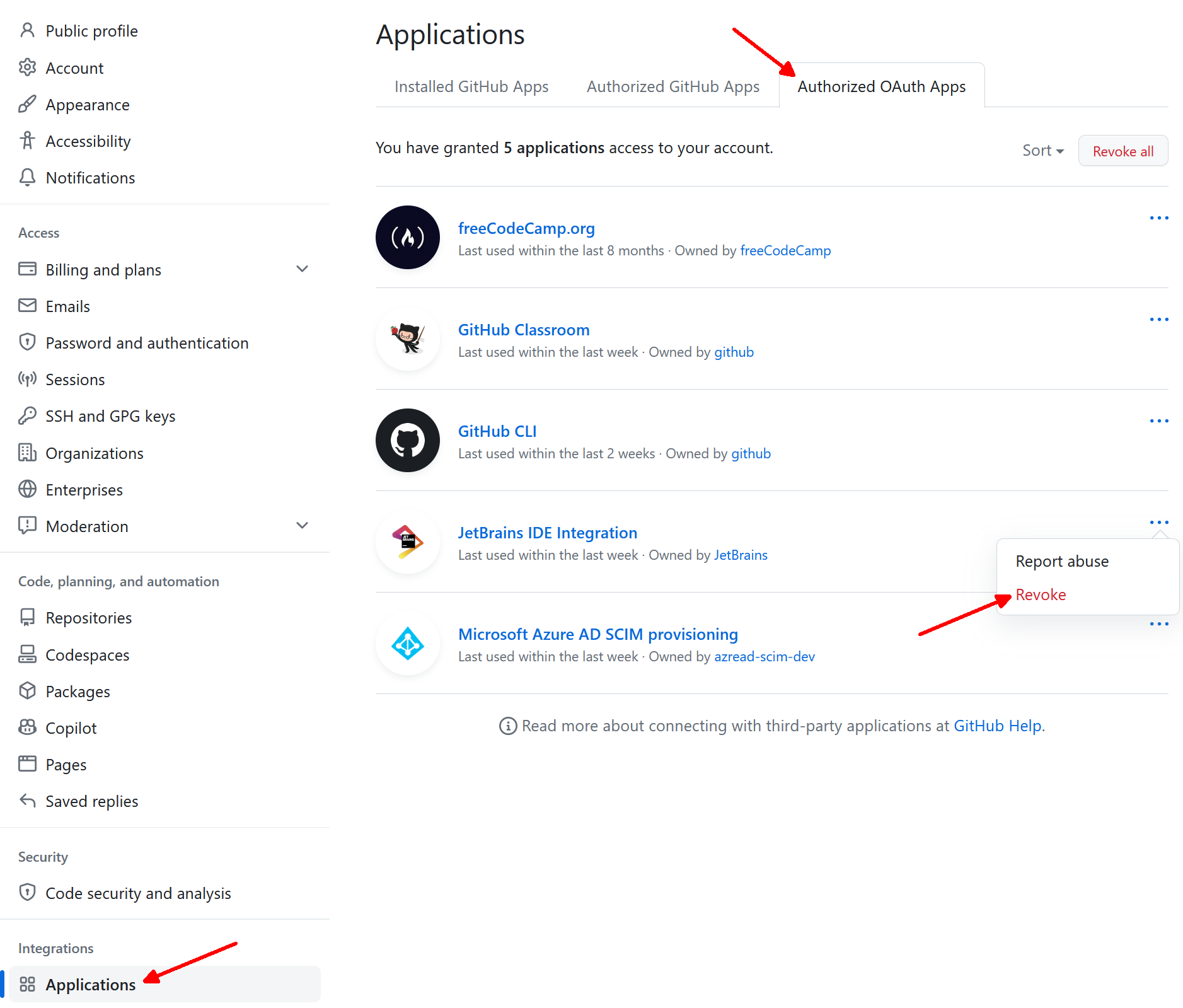Open the GitHub Classroom app link
The image size is (1183, 1008).
(524, 330)
